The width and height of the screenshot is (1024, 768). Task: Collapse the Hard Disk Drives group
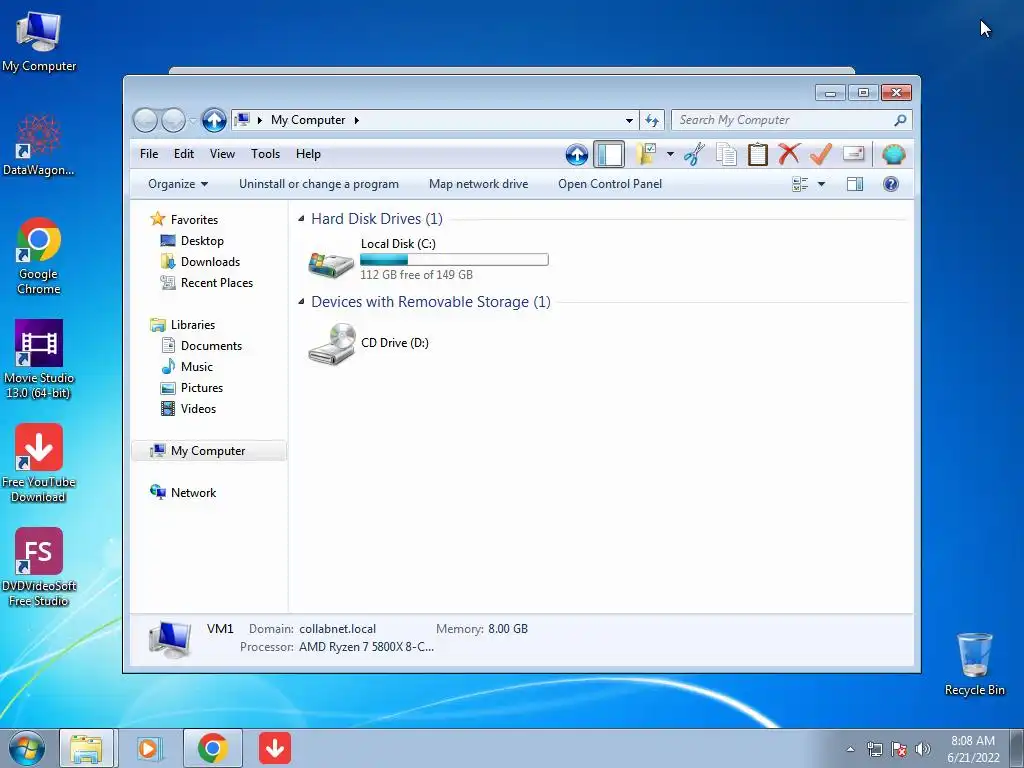click(x=301, y=219)
